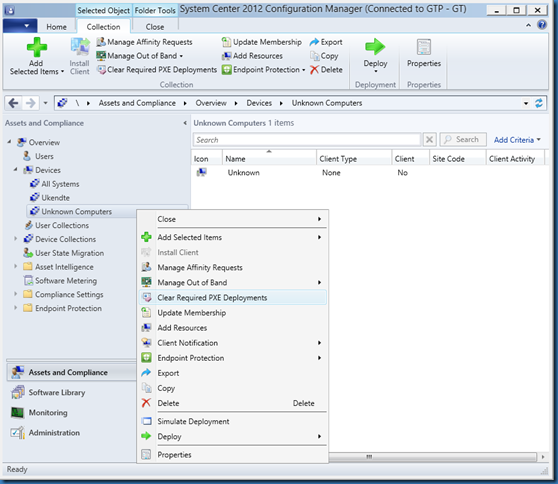Sort by the Name column header
The width and height of the screenshot is (558, 484).
pos(269,159)
